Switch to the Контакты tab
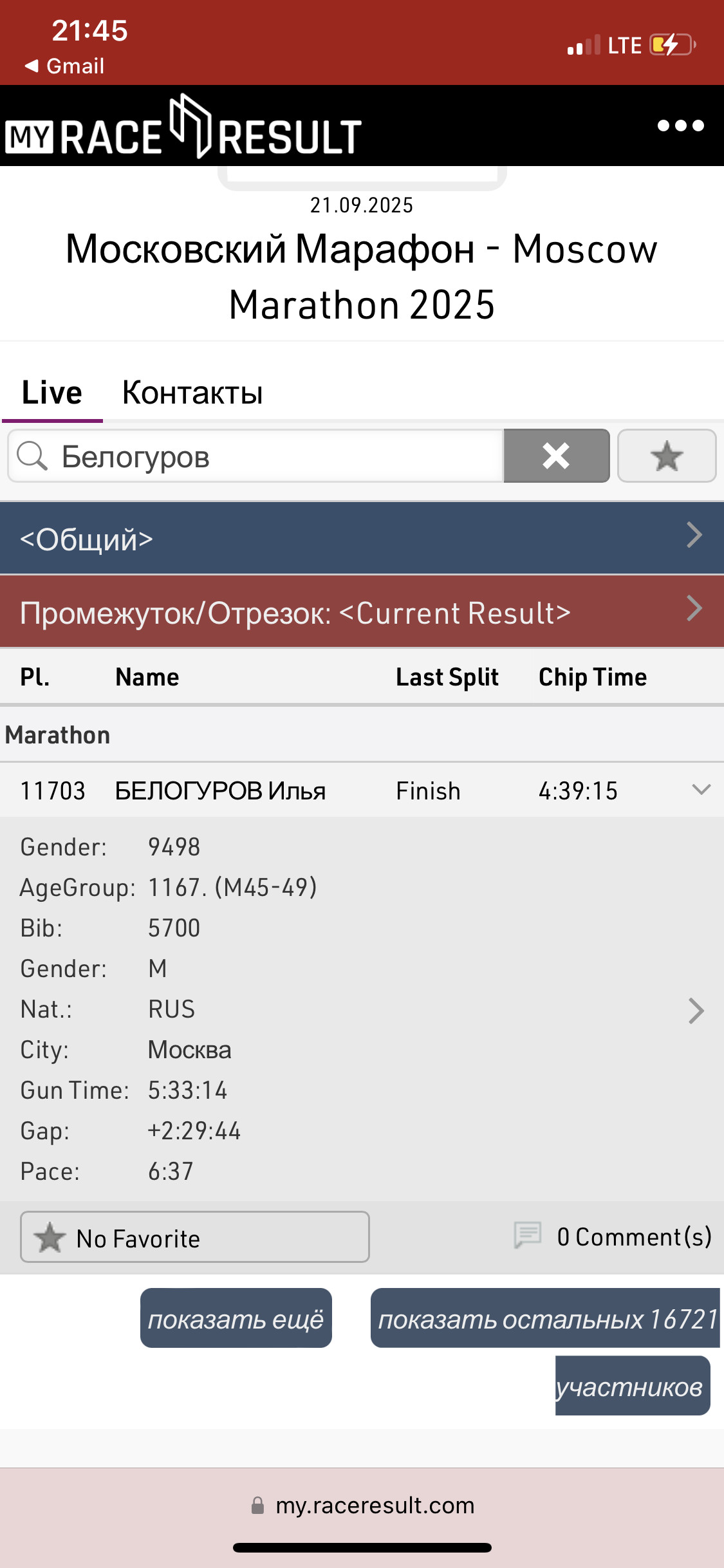The width and height of the screenshot is (724, 1568). point(192,392)
